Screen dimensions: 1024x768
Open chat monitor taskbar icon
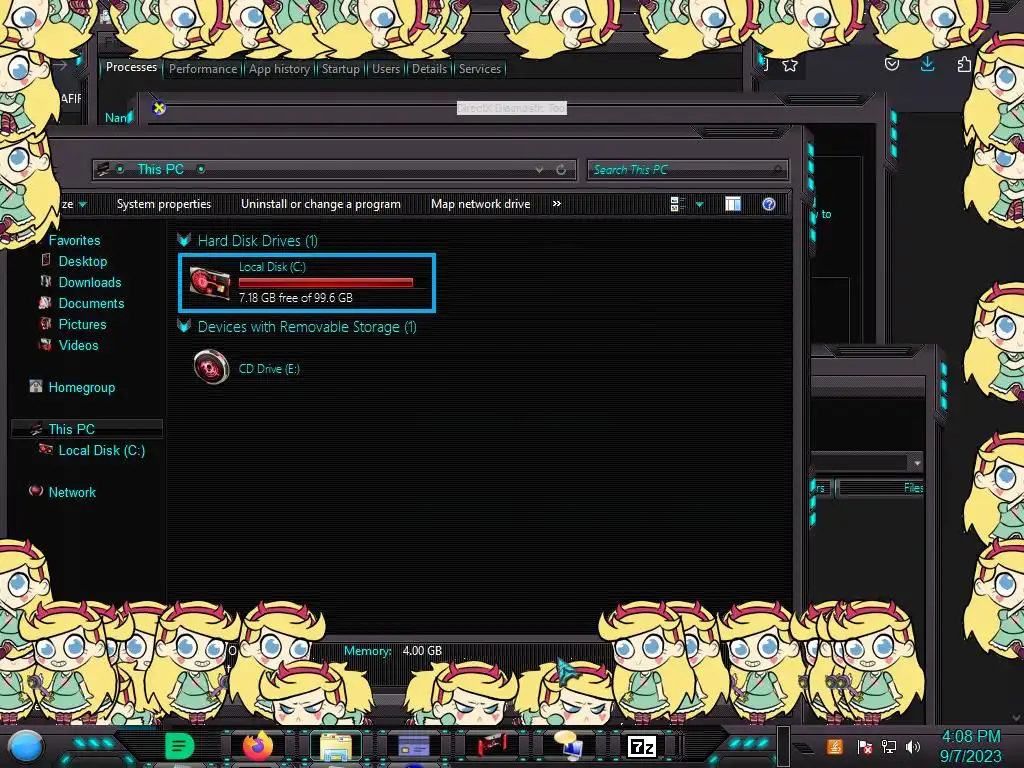pyautogui.click(x=569, y=745)
